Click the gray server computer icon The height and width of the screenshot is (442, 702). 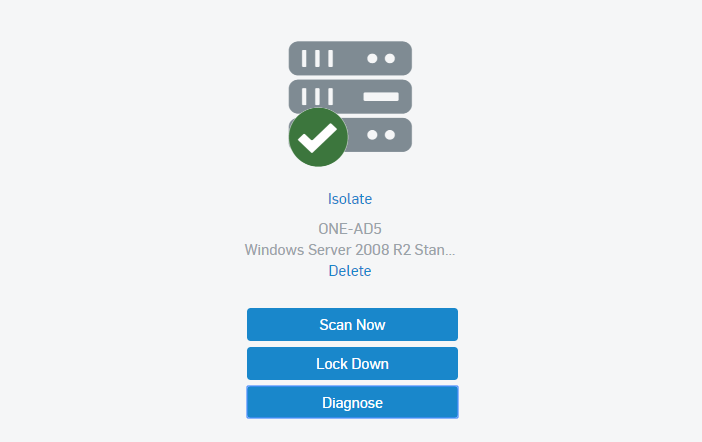tap(351, 97)
